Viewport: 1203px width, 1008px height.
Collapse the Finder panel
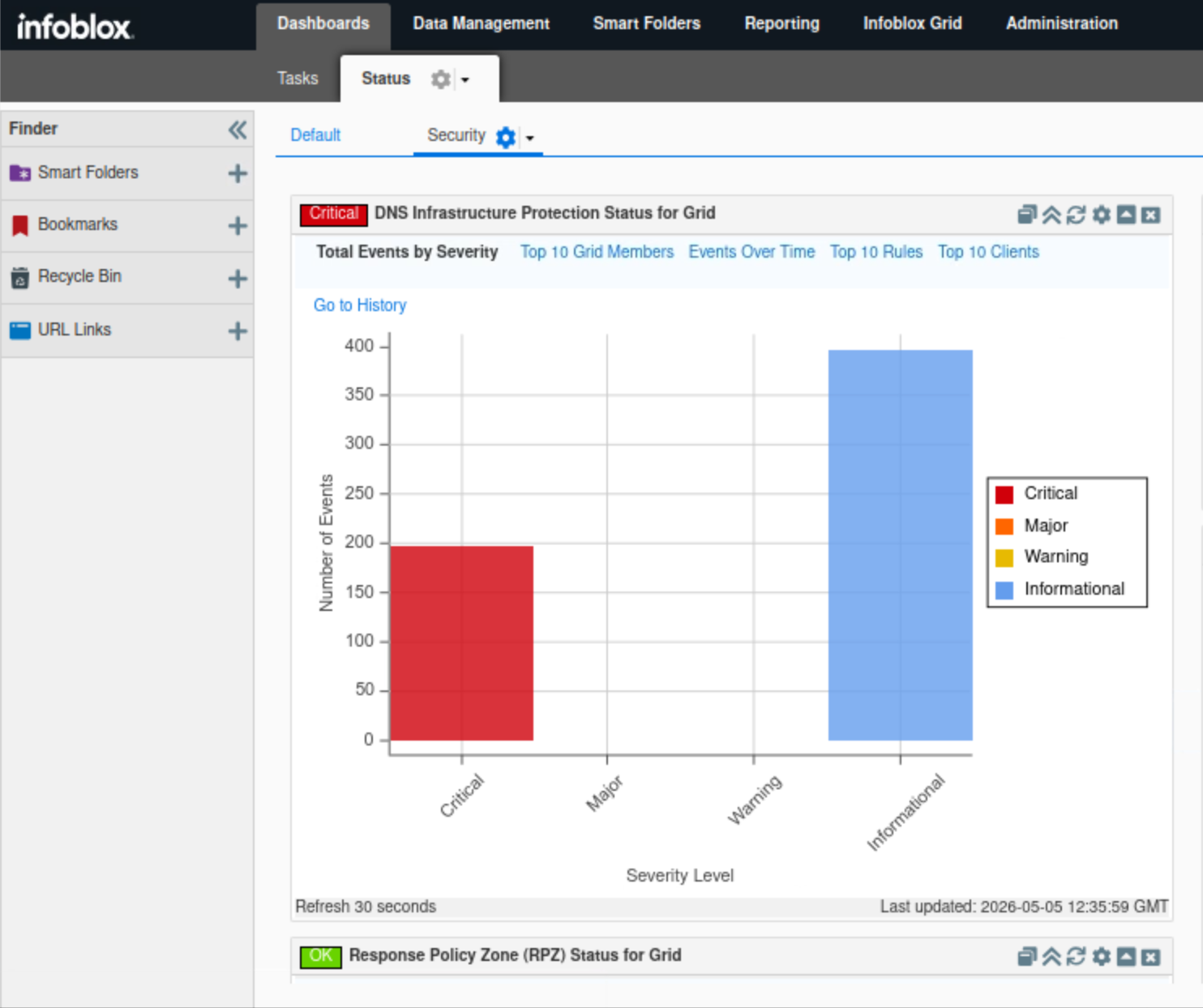pos(238,130)
